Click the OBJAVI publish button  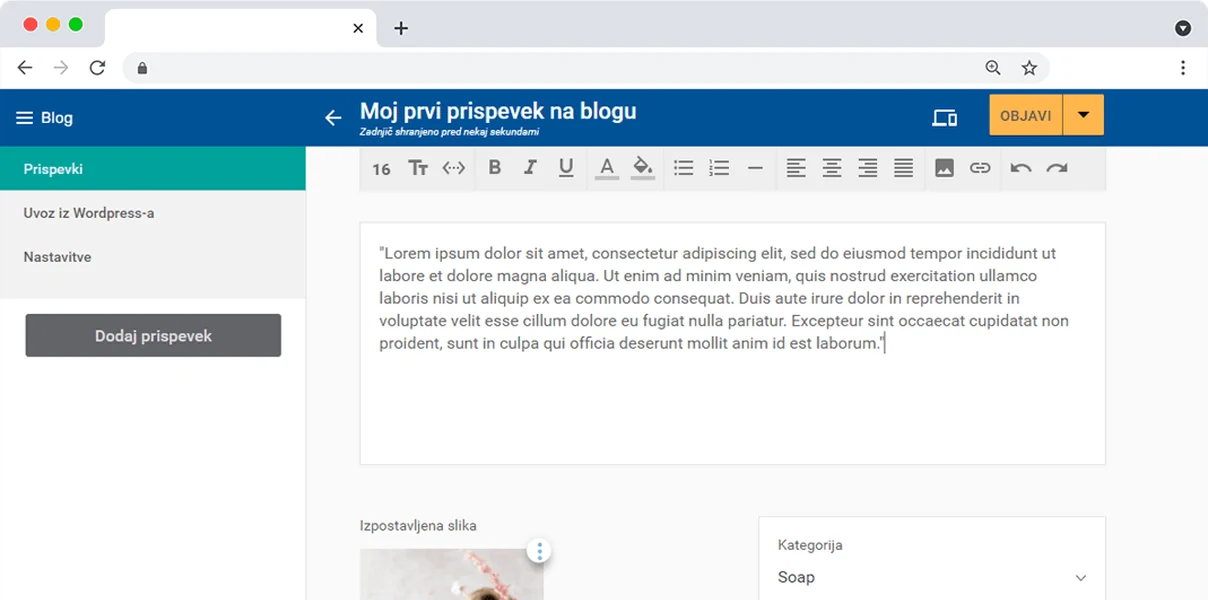(1026, 115)
